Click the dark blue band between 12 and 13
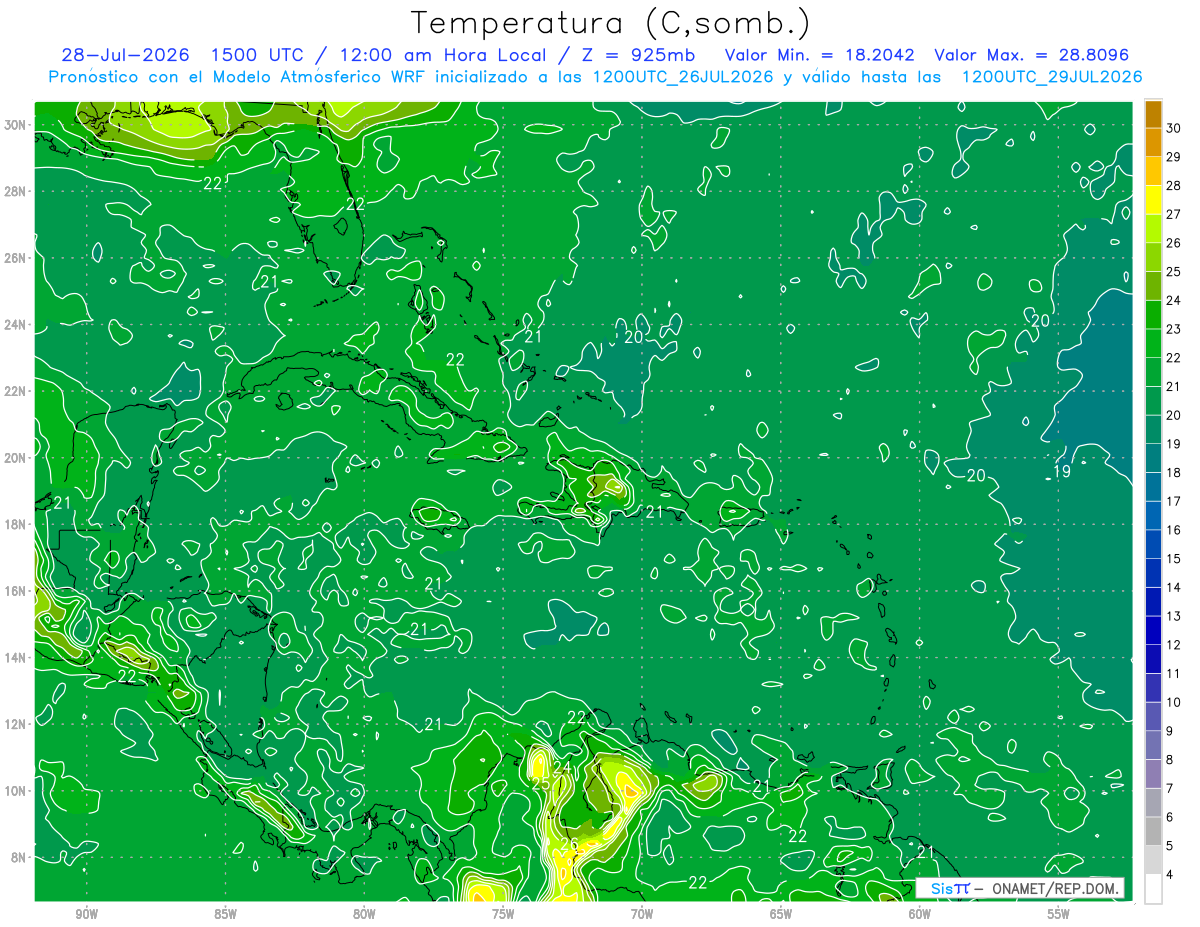The width and height of the screenshot is (1200, 927). click(1153, 630)
